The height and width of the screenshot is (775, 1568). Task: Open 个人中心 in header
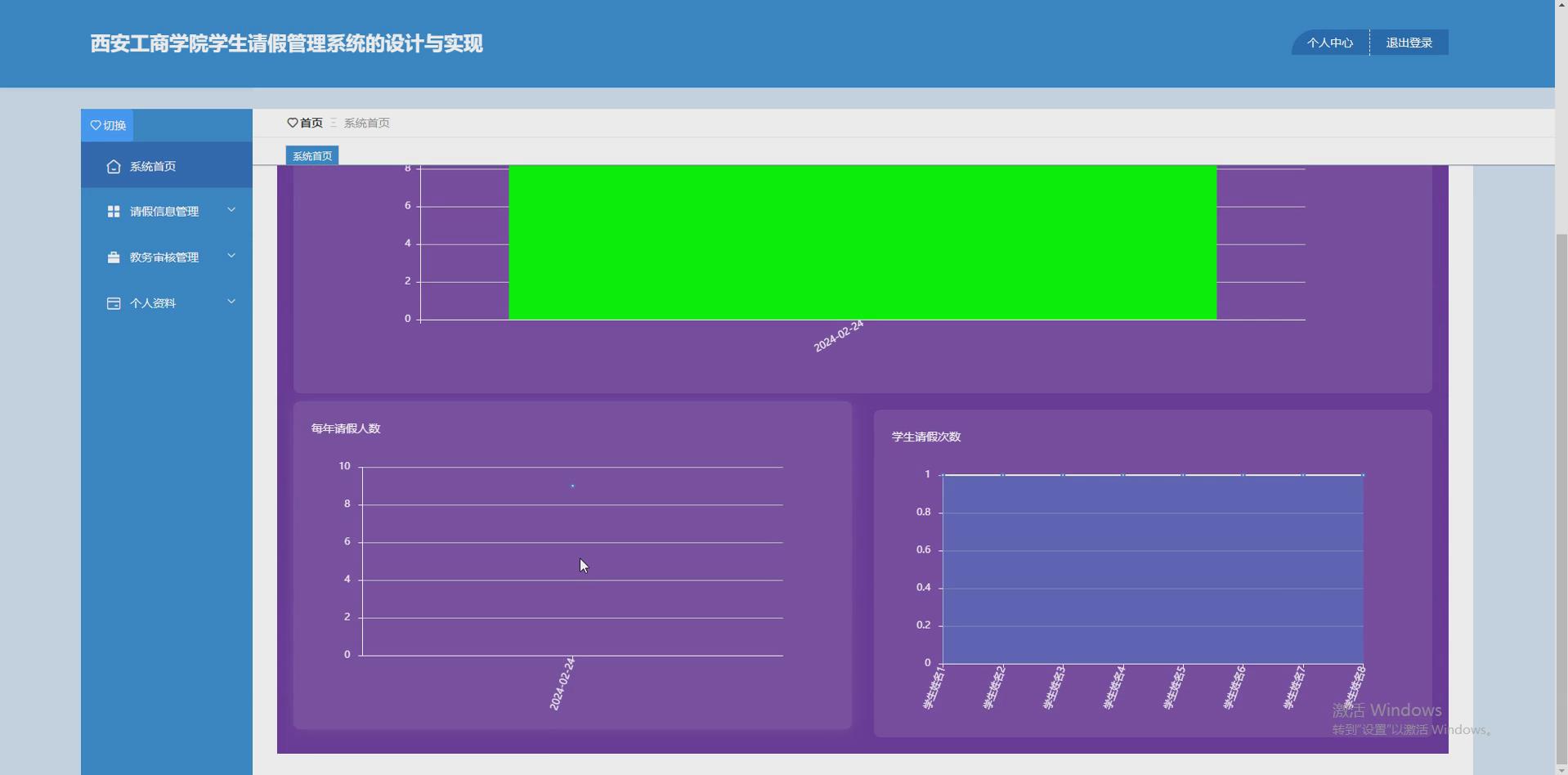[1329, 43]
